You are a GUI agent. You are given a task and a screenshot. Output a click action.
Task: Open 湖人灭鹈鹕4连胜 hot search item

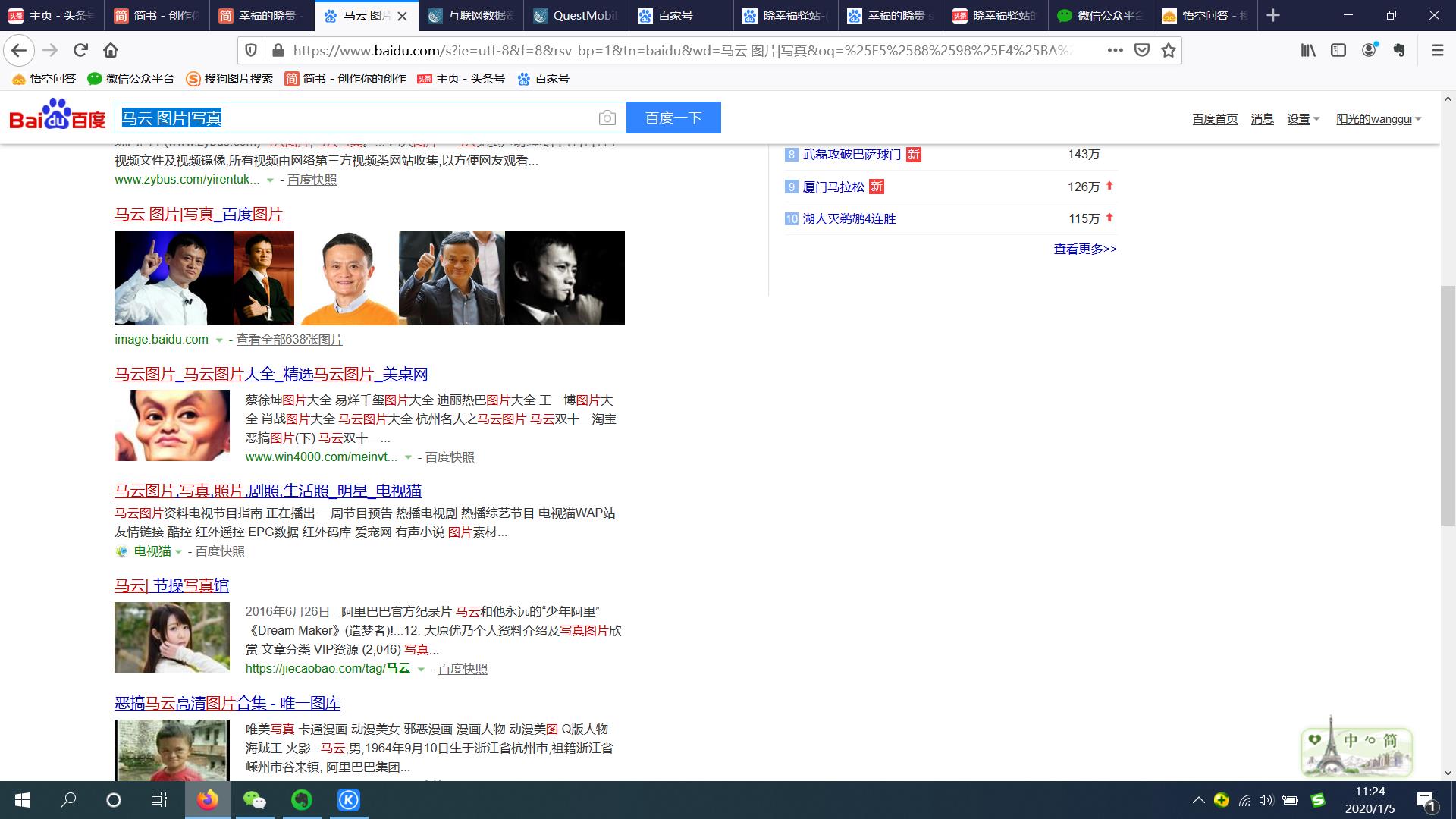[x=849, y=218]
